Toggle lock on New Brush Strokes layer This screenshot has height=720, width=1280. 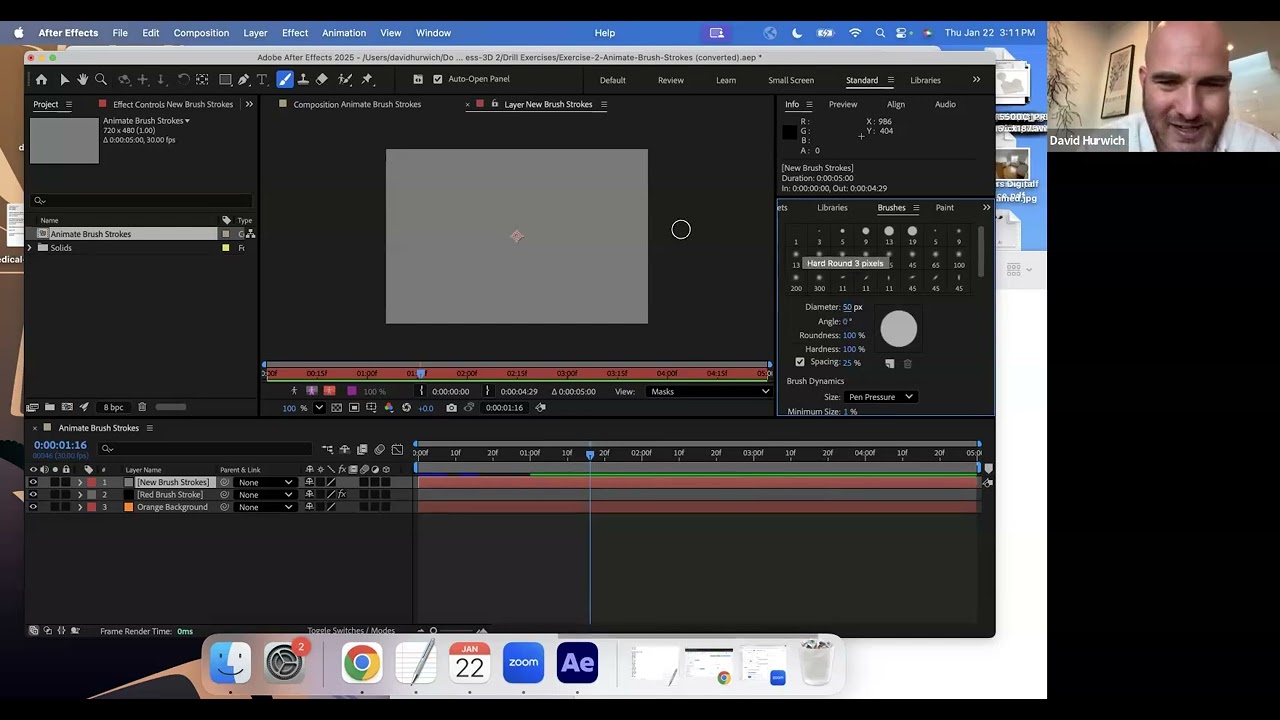coord(66,482)
